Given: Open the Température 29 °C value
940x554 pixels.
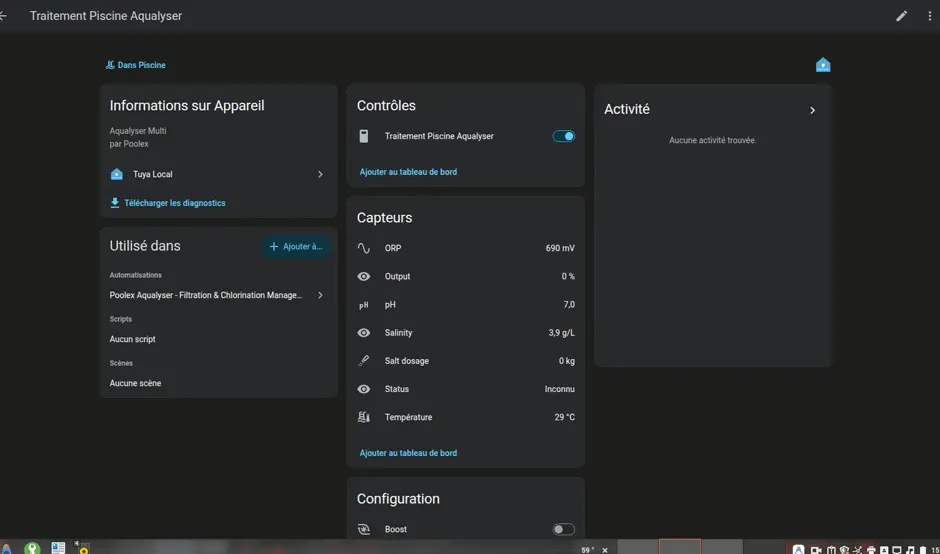Looking at the screenshot, I should tap(564, 417).
